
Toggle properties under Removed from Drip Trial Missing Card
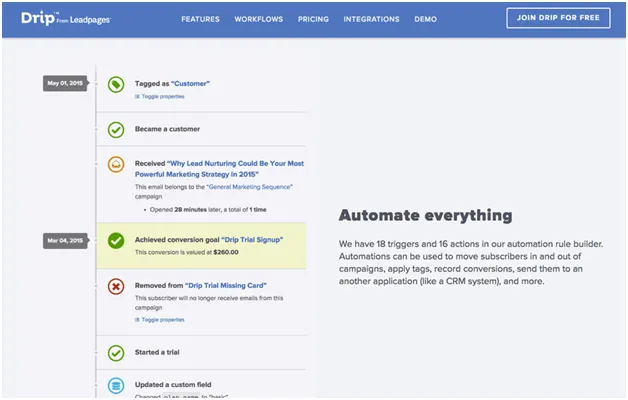(x=160, y=320)
